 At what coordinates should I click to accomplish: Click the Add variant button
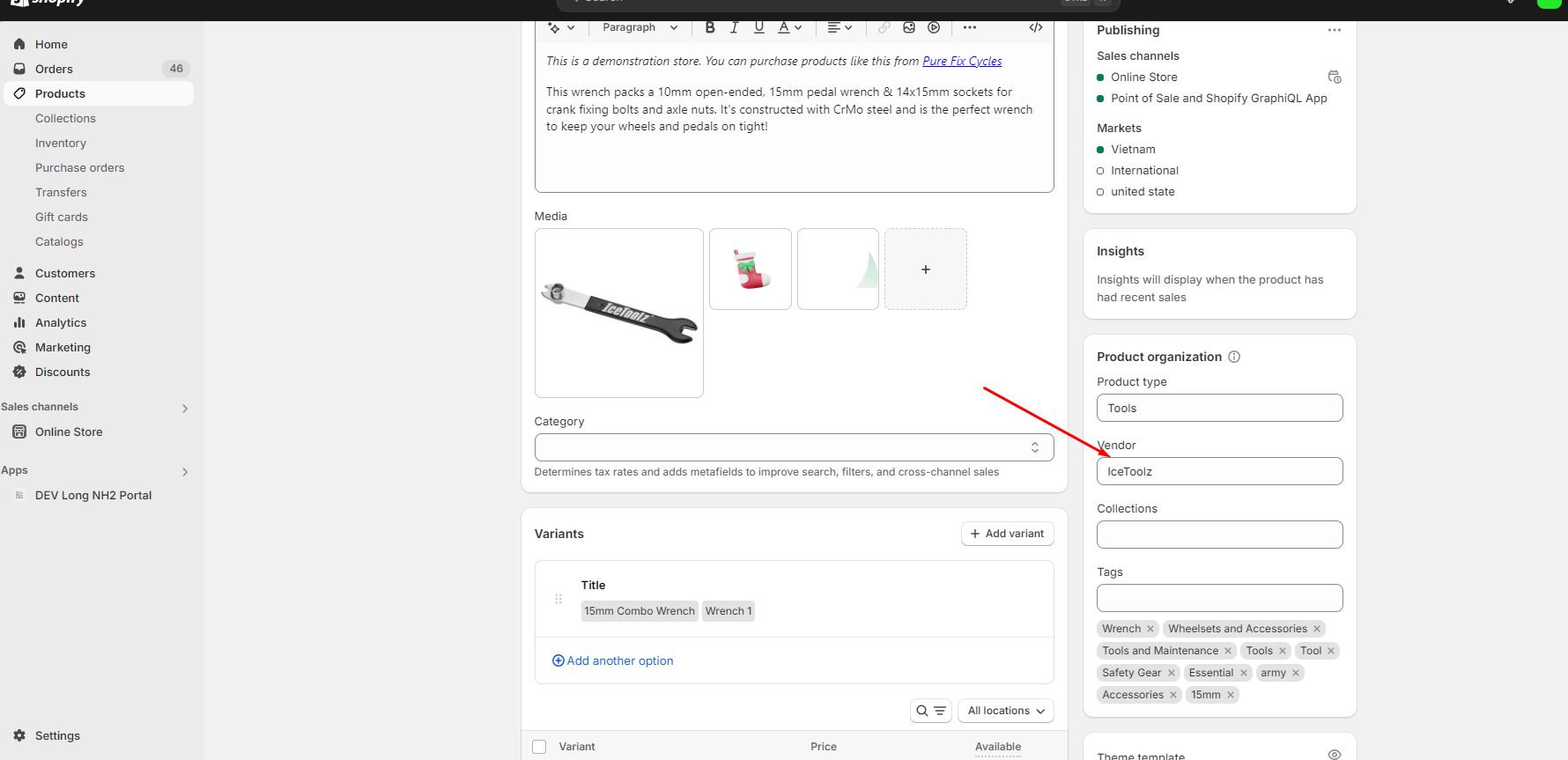(1007, 534)
